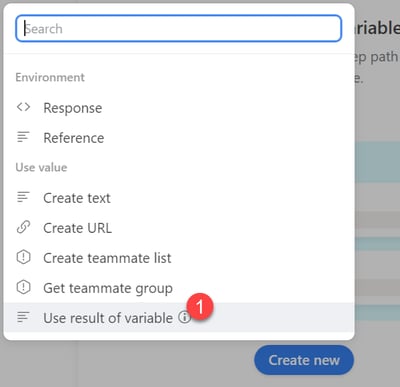
Task: Select Create text from the list
Action: tap(179, 198)
